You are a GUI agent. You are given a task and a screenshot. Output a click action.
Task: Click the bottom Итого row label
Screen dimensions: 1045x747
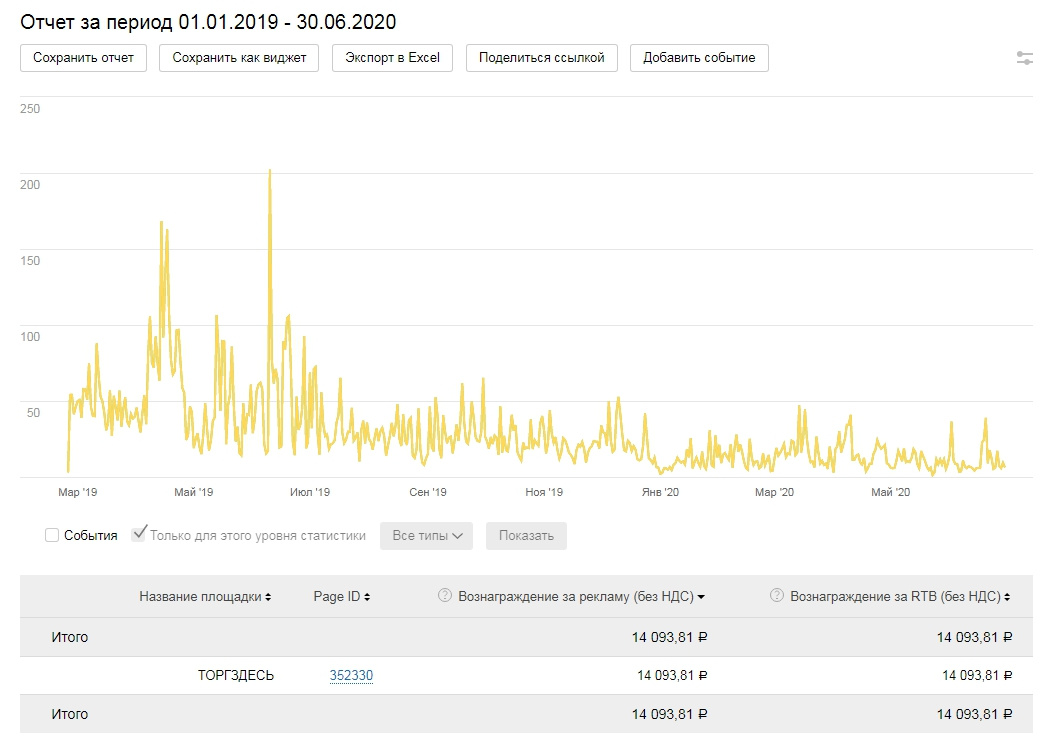click(70, 714)
